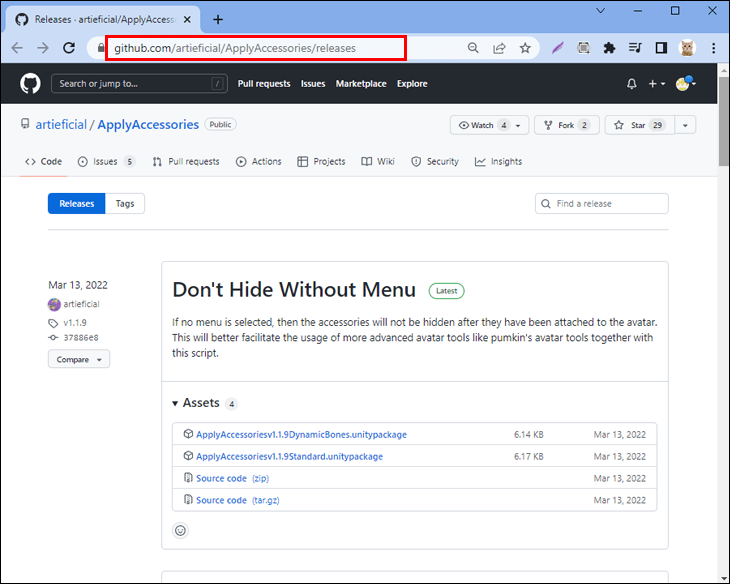Image resolution: width=730 pixels, height=584 pixels.
Task: Download ApplyAccessoriesv1.1.9DynamicBones.unitypackage
Action: coord(301,435)
